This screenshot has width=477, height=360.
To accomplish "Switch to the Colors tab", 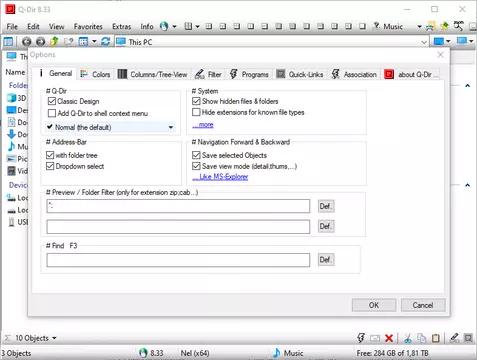I will (95, 74).
